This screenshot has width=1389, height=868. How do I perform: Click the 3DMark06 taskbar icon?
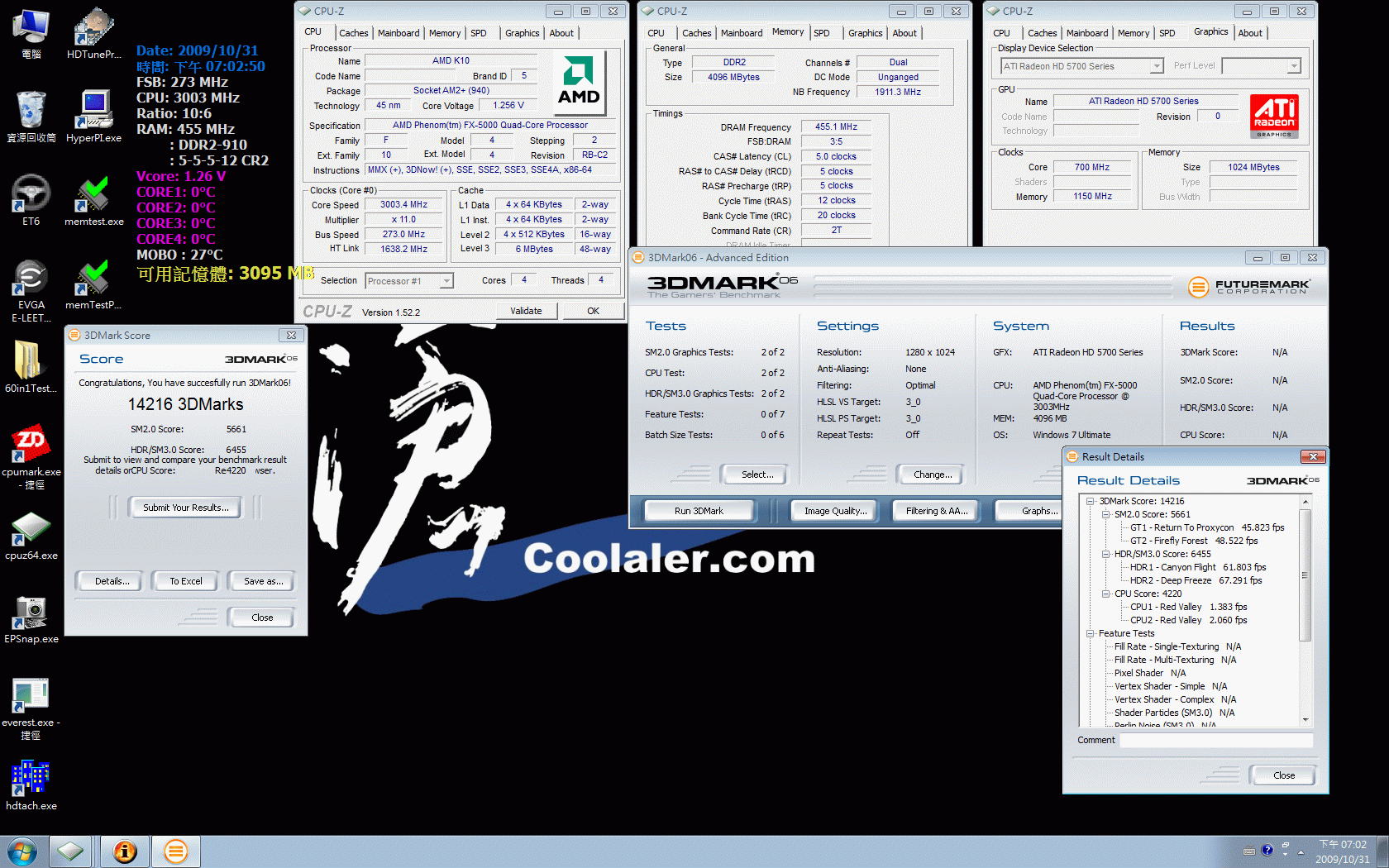tap(175, 851)
